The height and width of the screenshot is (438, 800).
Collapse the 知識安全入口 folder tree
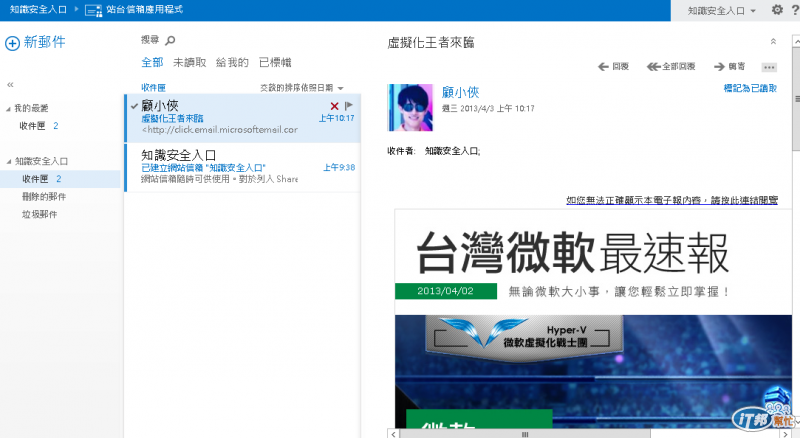(x=9, y=161)
